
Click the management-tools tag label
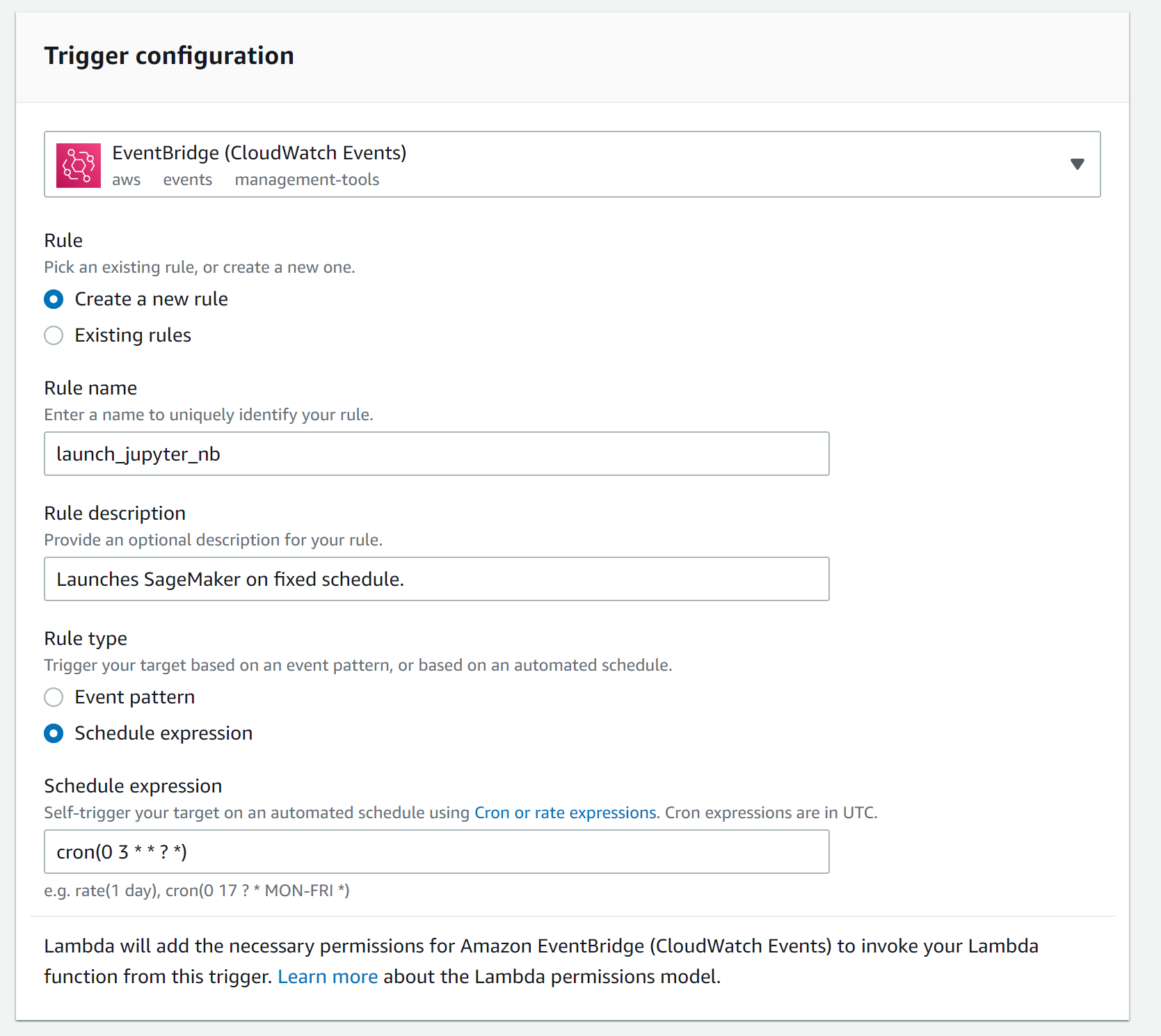tap(307, 180)
